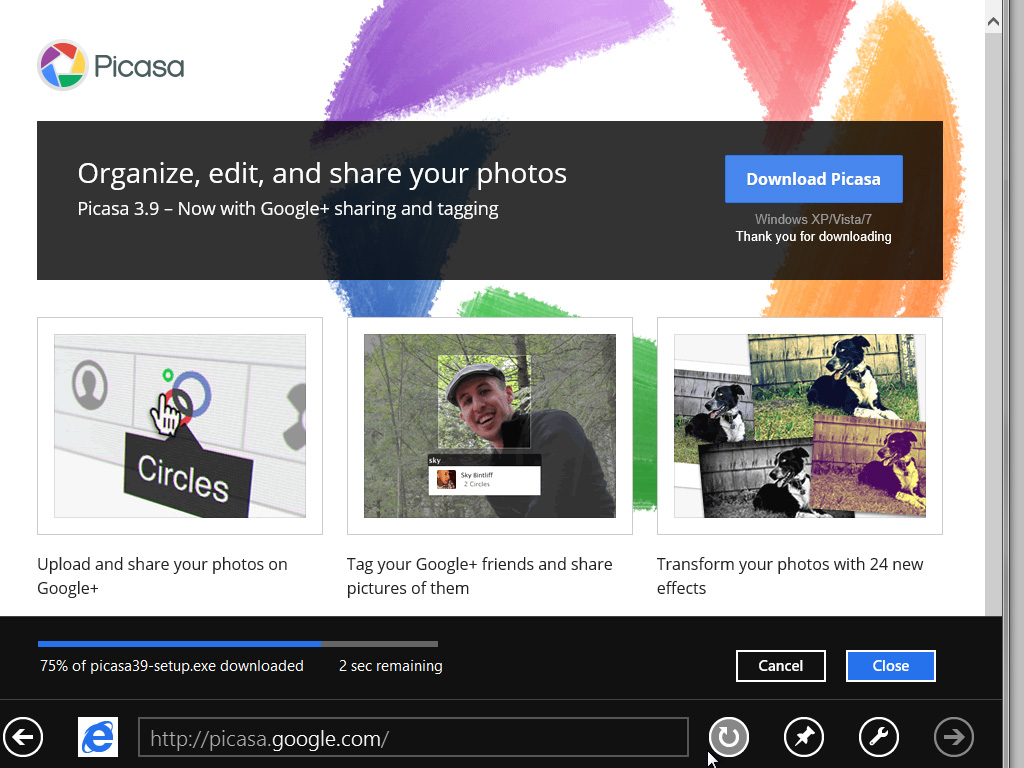Navigate back with the left arrow
This screenshot has width=1024, height=768.
23,737
